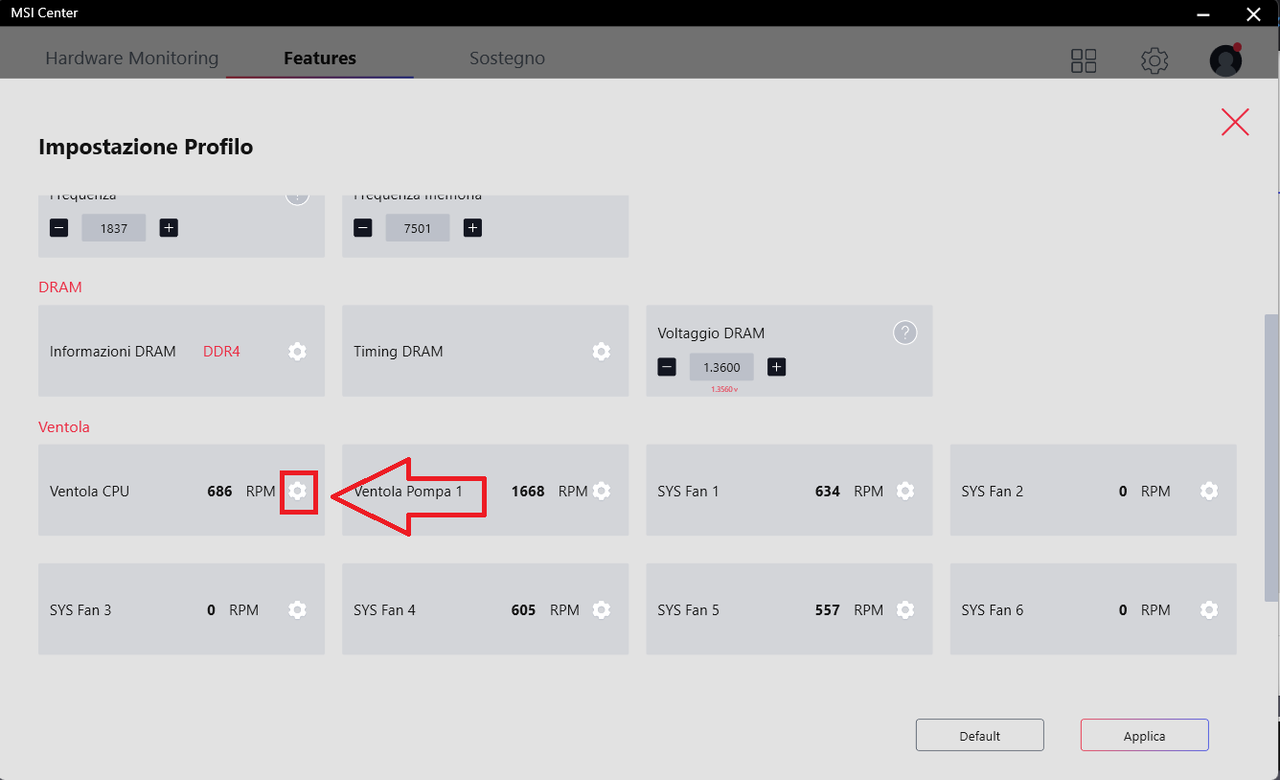
Task: Open the user profile avatar
Action: [x=1226, y=60]
